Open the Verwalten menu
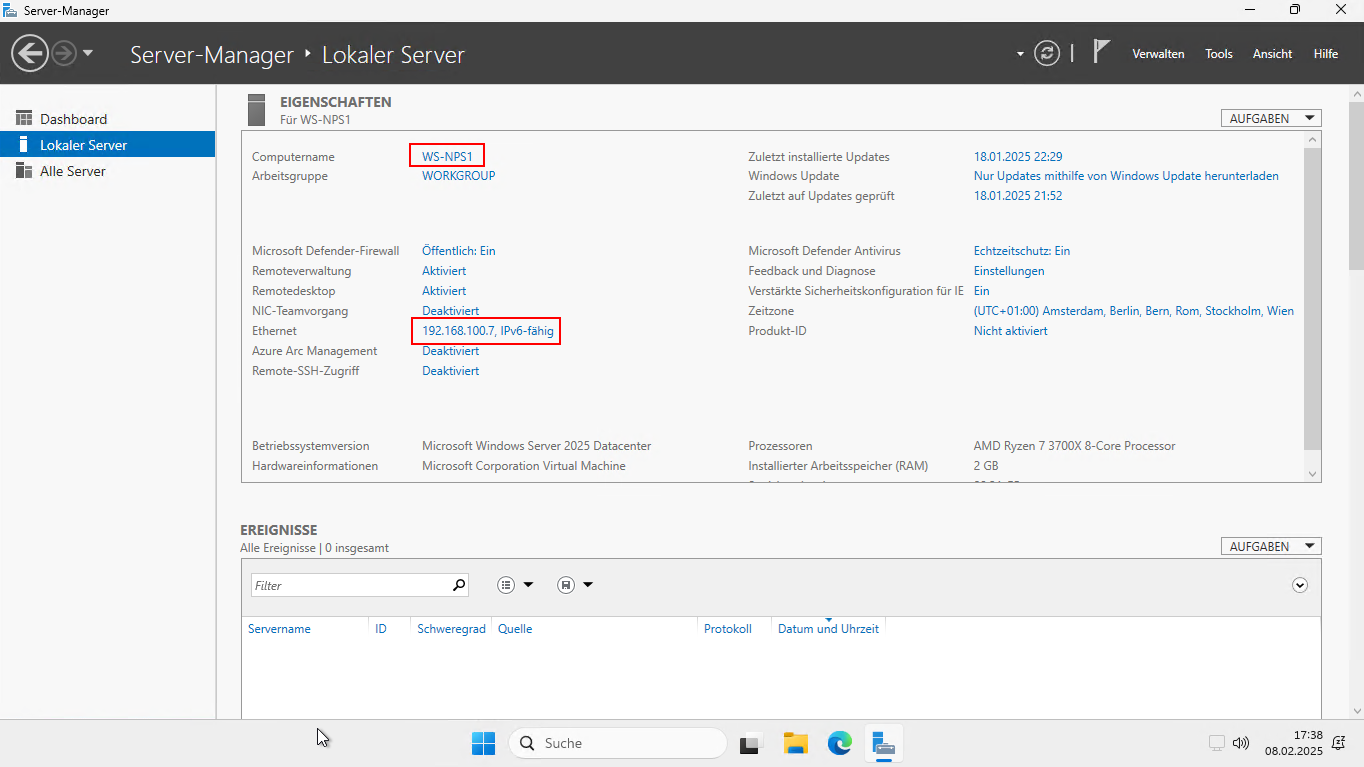The width and height of the screenshot is (1364, 767). click(1158, 54)
